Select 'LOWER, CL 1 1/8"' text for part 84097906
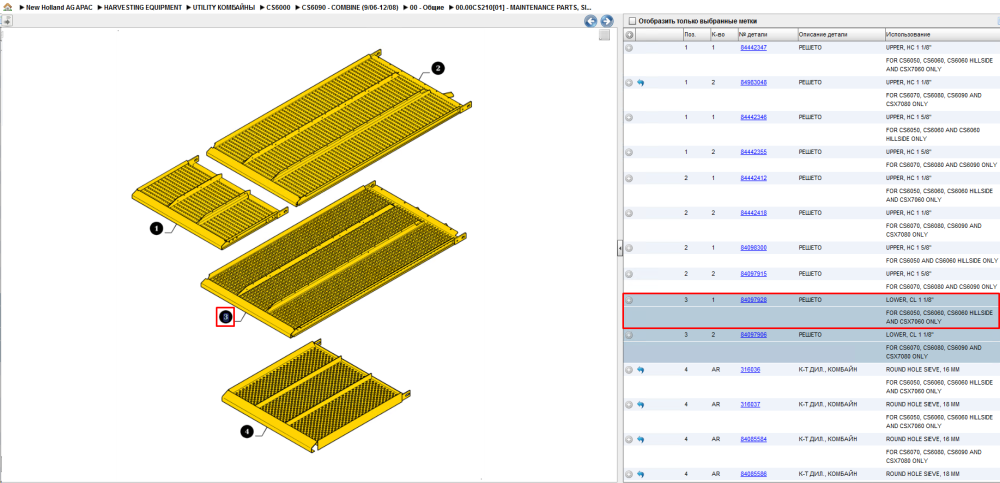This screenshot has width=1000, height=483. 911,334
